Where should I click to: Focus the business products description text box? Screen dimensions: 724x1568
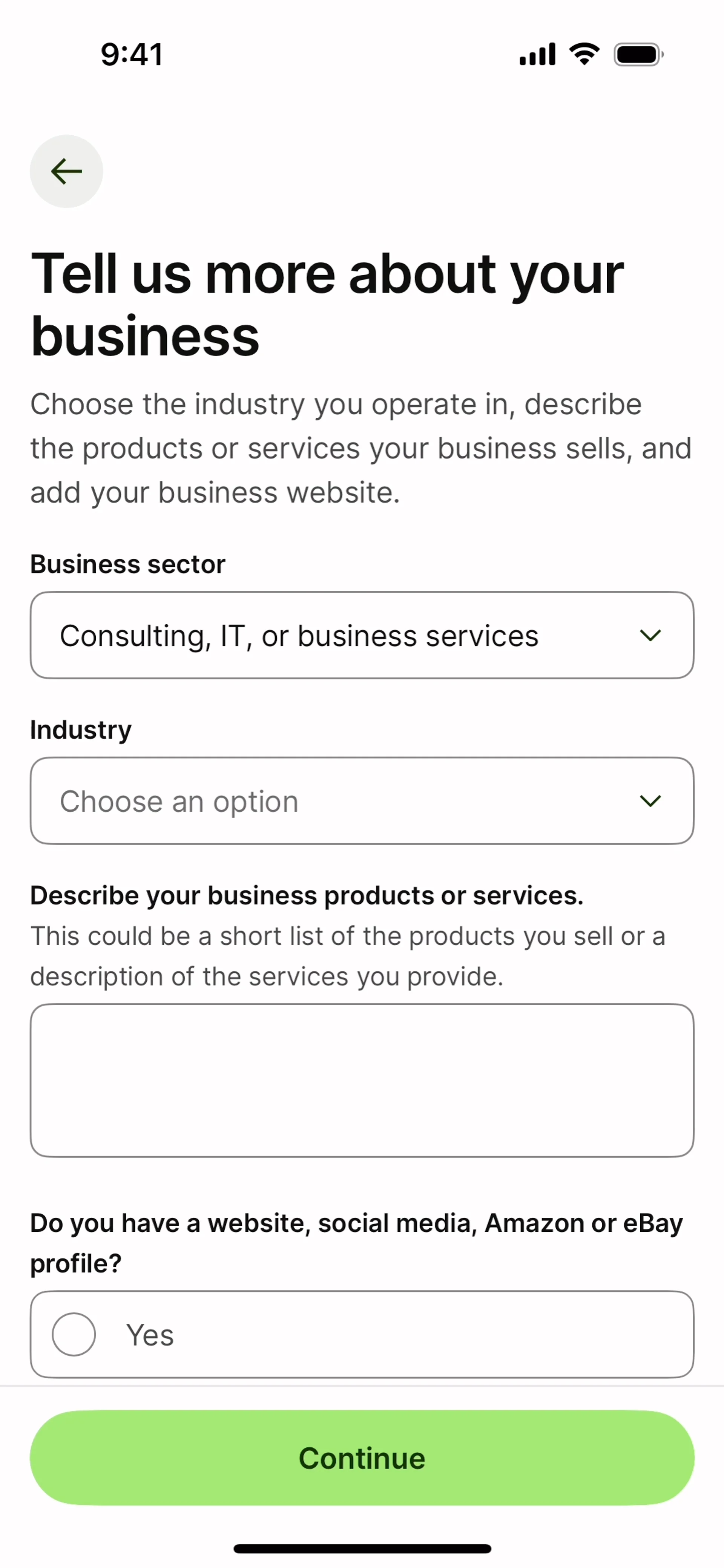[x=362, y=1080]
